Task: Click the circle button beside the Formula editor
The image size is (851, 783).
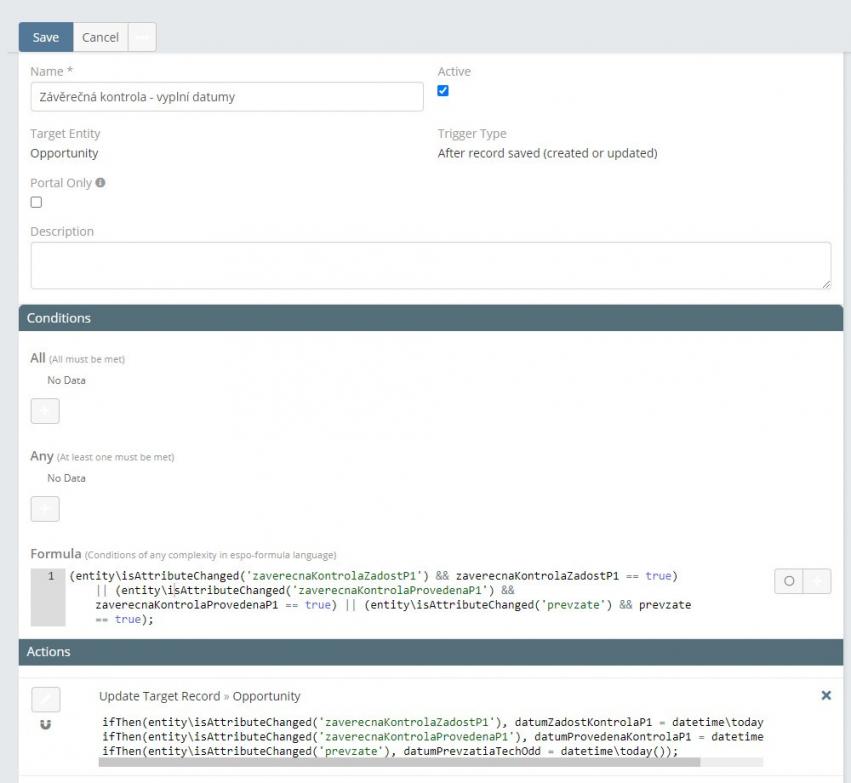Action: pos(789,581)
